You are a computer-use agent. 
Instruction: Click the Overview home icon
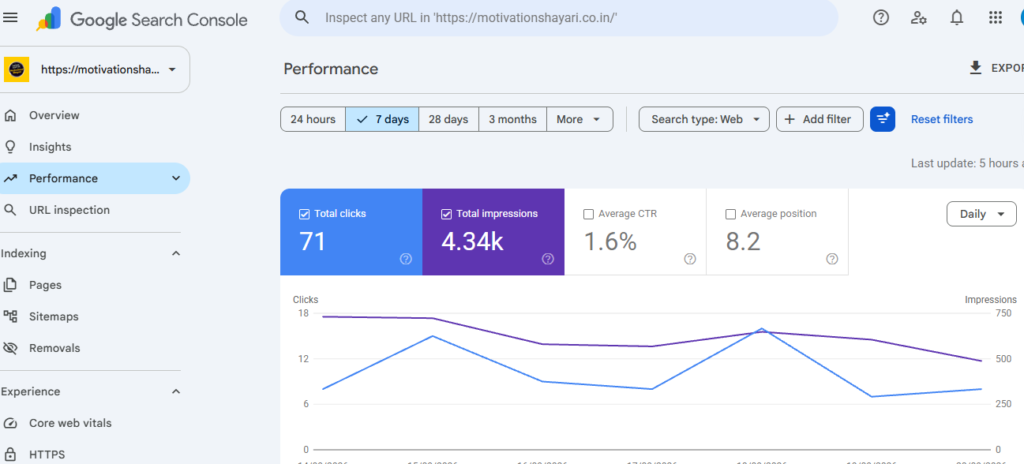coord(10,116)
